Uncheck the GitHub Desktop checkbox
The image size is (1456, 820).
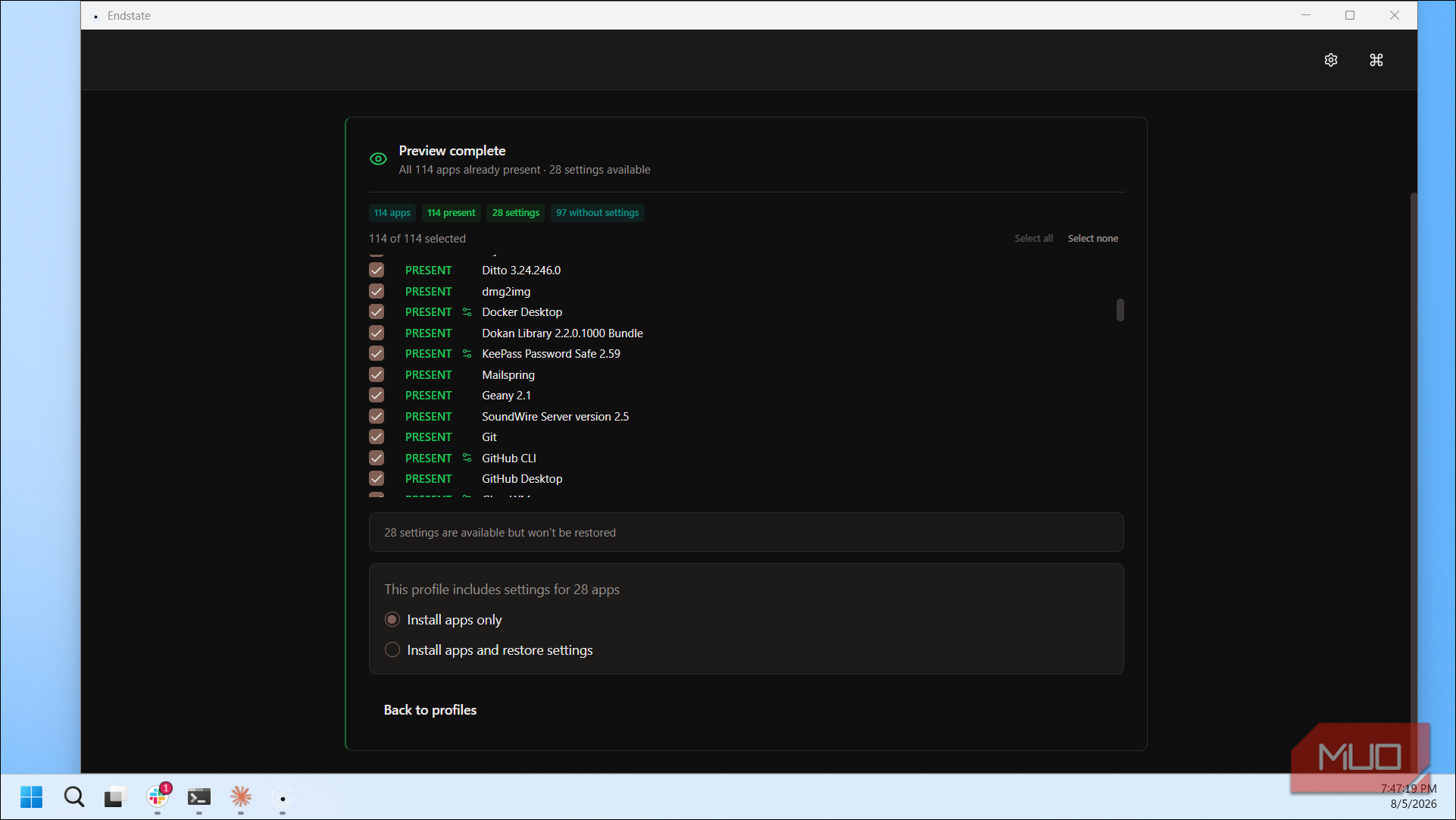click(x=376, y=479)
